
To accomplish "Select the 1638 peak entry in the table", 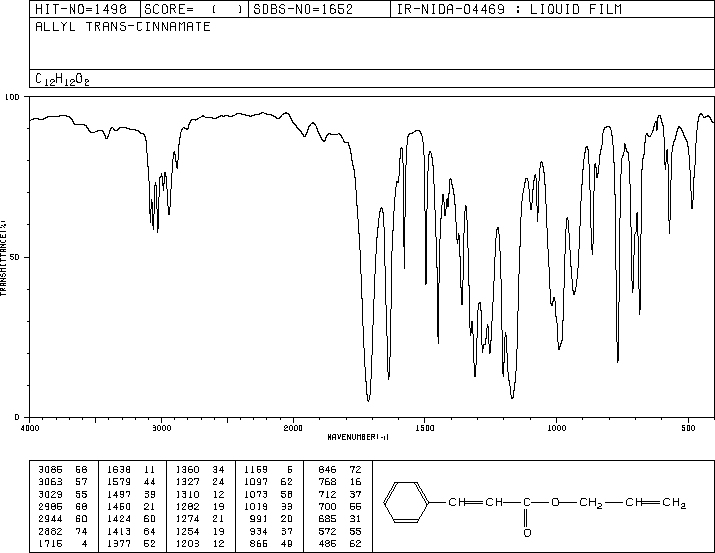I will [131, 469].
